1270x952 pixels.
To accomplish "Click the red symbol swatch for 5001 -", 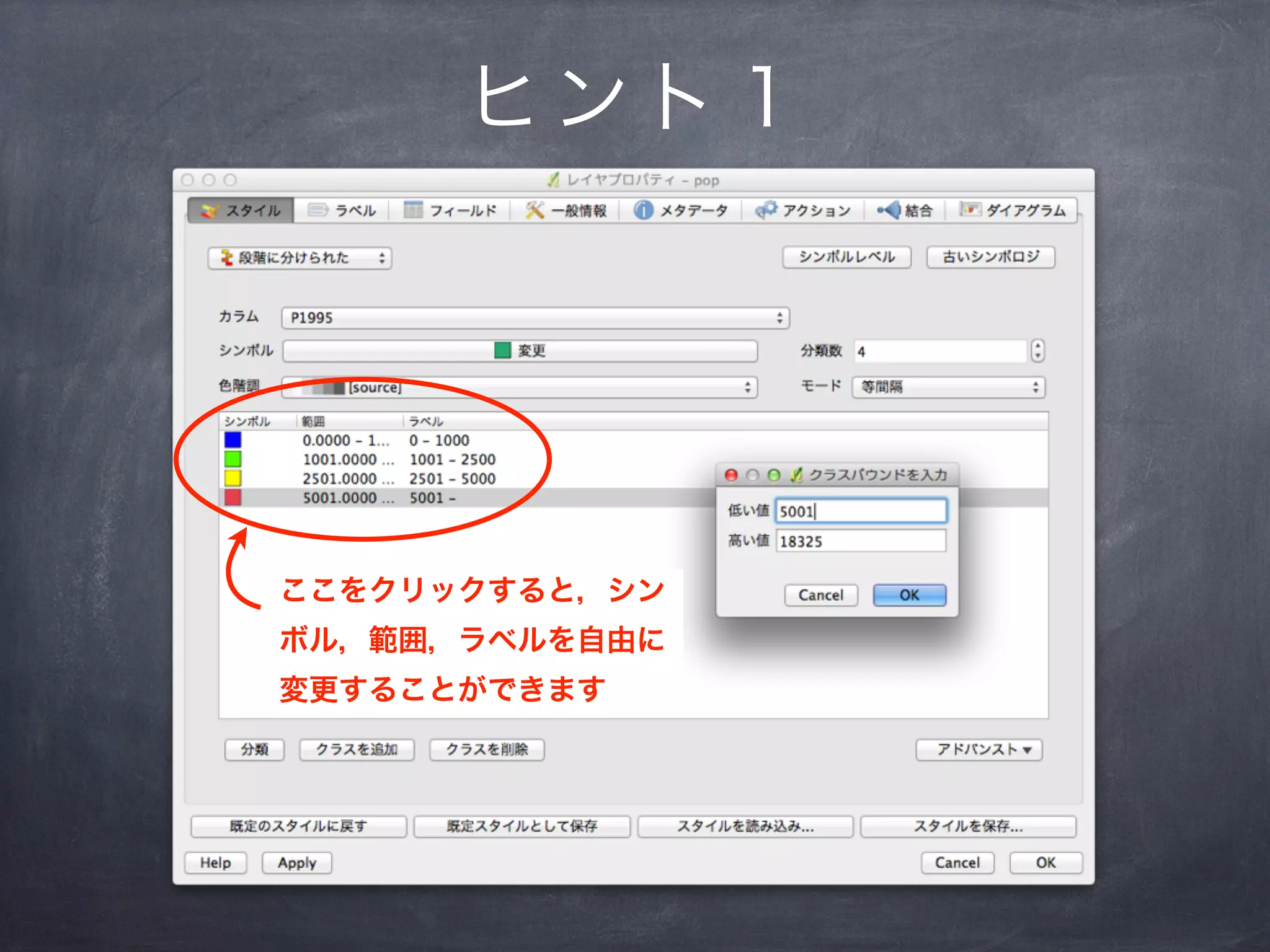I will tap(233, 498).
